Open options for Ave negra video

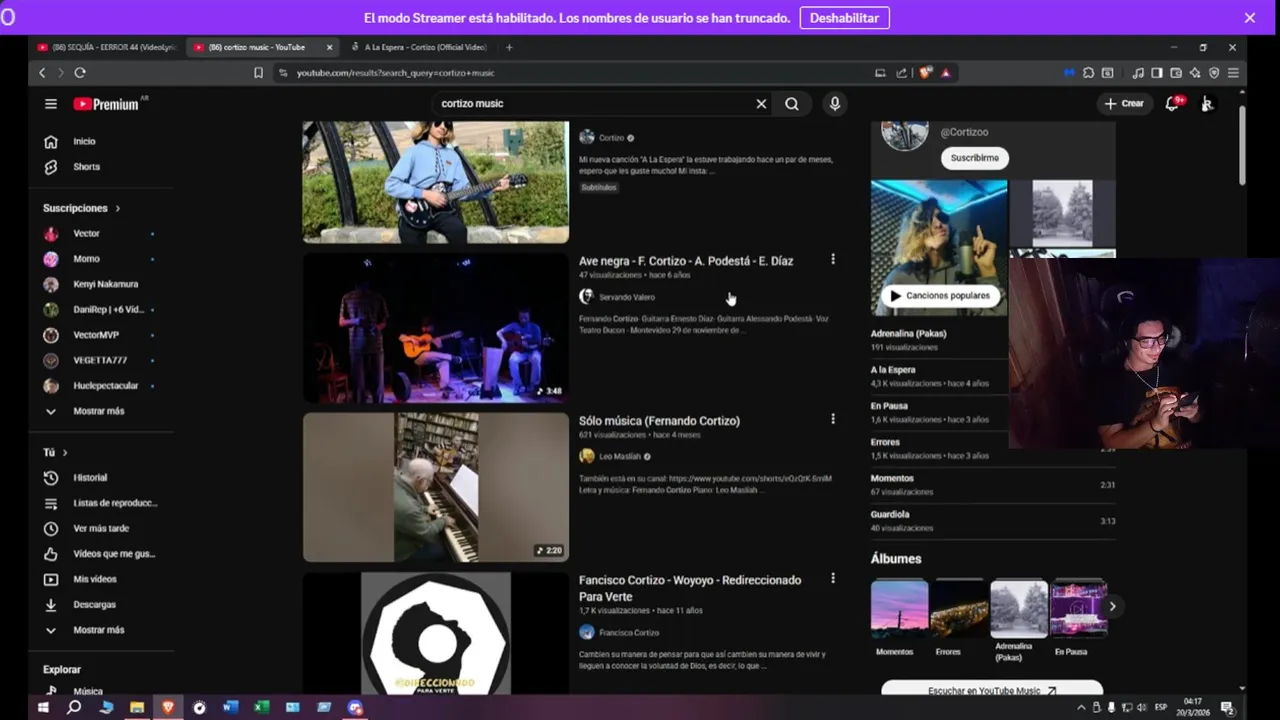833,260
